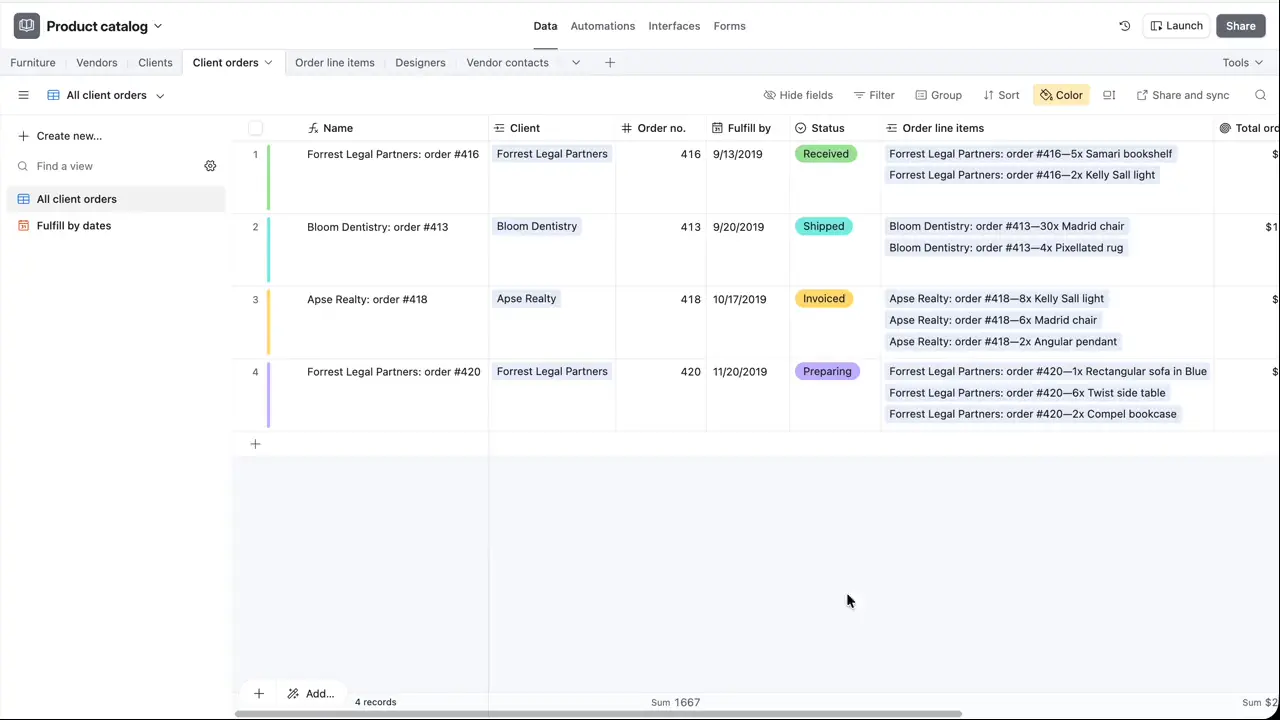Image resolution: width=1280 pixels, height=720 pixels.
Task: Open the row height icon in the toolbar
Action: pyautogui.click(x=1108, y=94)
